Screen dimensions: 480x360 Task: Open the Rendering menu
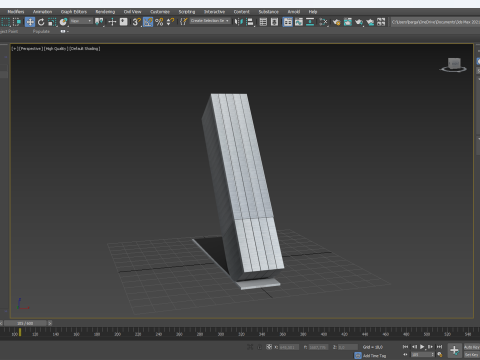[x=105, y=12]
